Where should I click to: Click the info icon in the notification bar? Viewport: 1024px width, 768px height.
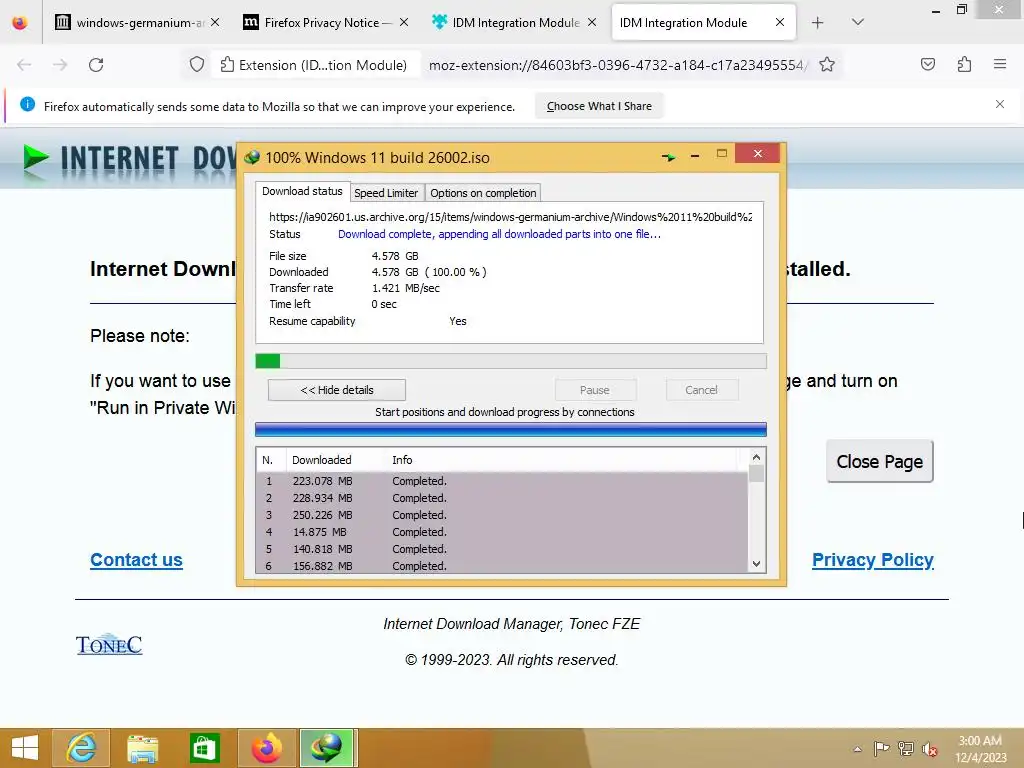pos(27,104)
